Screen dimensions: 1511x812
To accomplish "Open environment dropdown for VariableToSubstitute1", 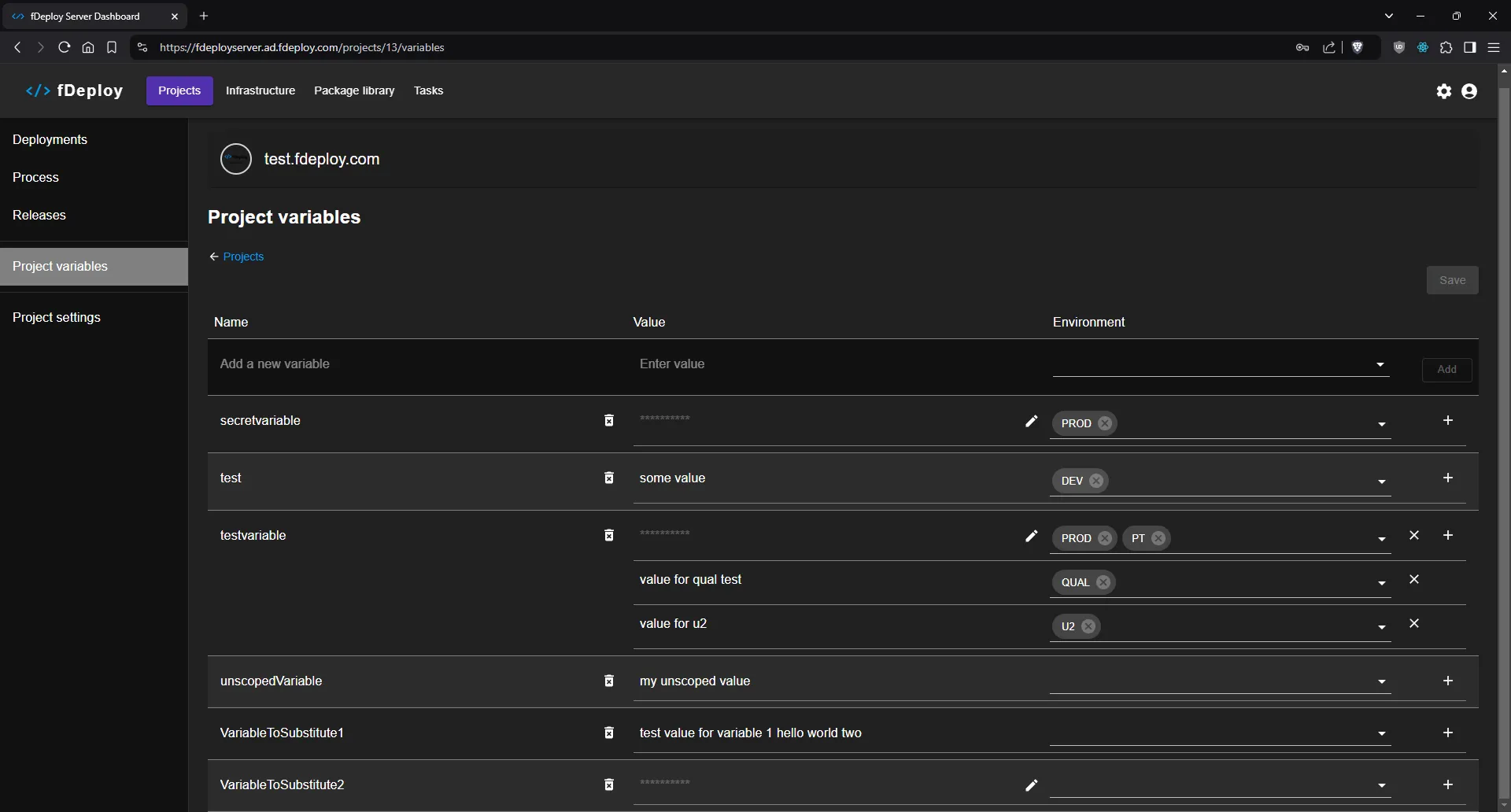I will [x=1381, y=733].
